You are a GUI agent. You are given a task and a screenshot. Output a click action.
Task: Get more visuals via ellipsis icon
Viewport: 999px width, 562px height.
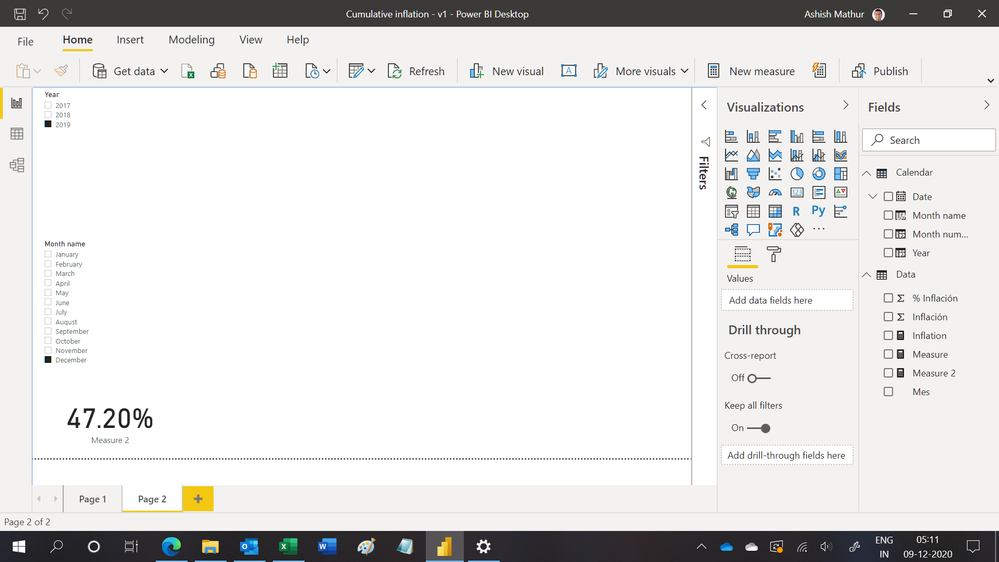(x=819, y=229)
